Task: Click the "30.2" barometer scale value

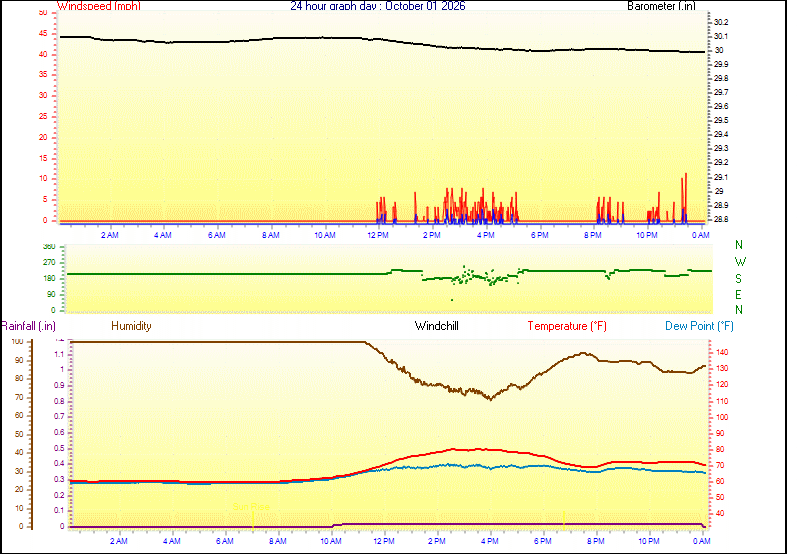Action: pyautogui.click(x=721, y=22)
